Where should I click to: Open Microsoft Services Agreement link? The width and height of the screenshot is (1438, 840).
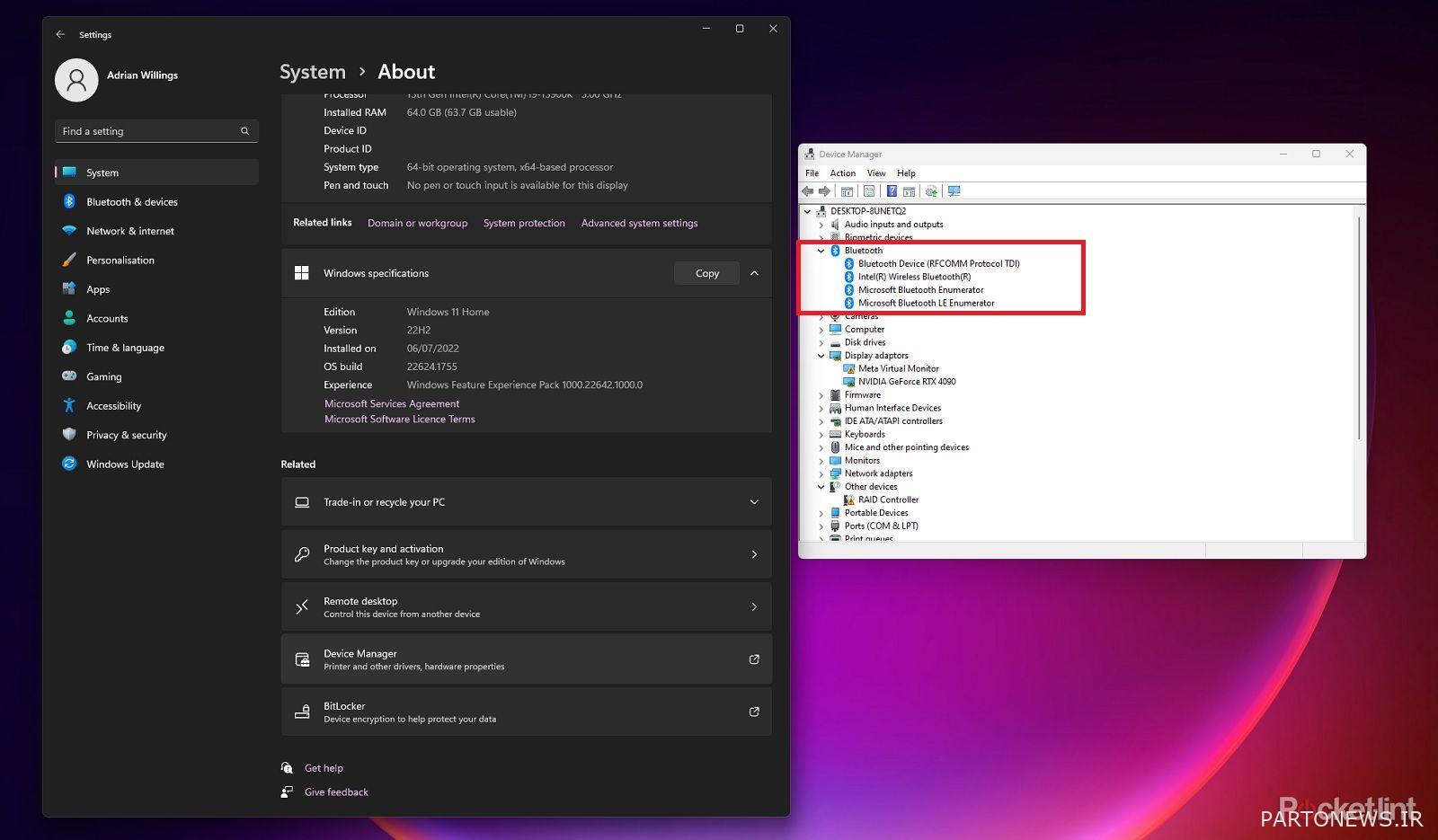pos(392,403)
